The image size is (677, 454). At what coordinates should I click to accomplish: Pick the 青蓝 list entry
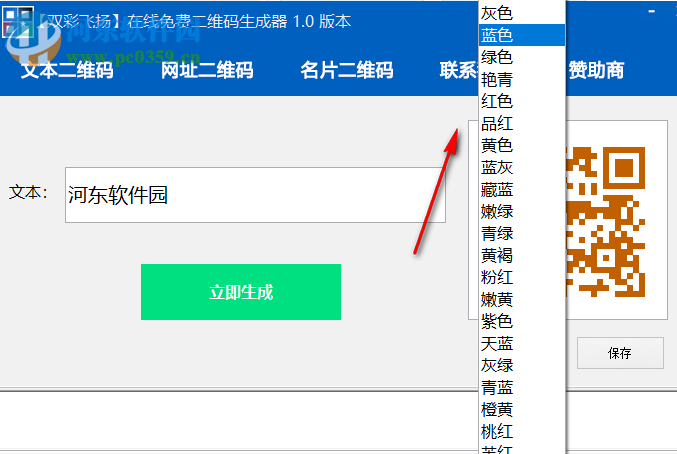522,387
